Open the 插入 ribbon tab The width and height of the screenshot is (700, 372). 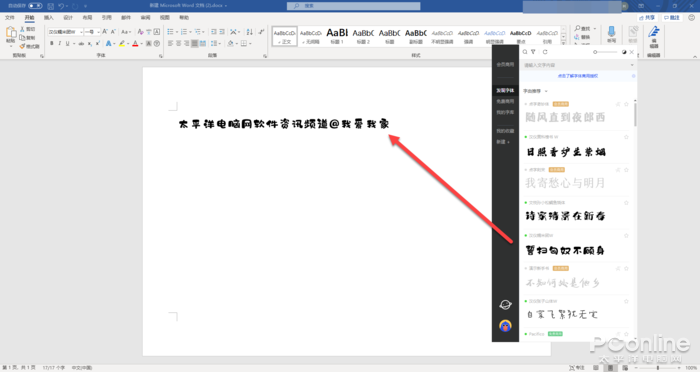click(x=49, y=17)
